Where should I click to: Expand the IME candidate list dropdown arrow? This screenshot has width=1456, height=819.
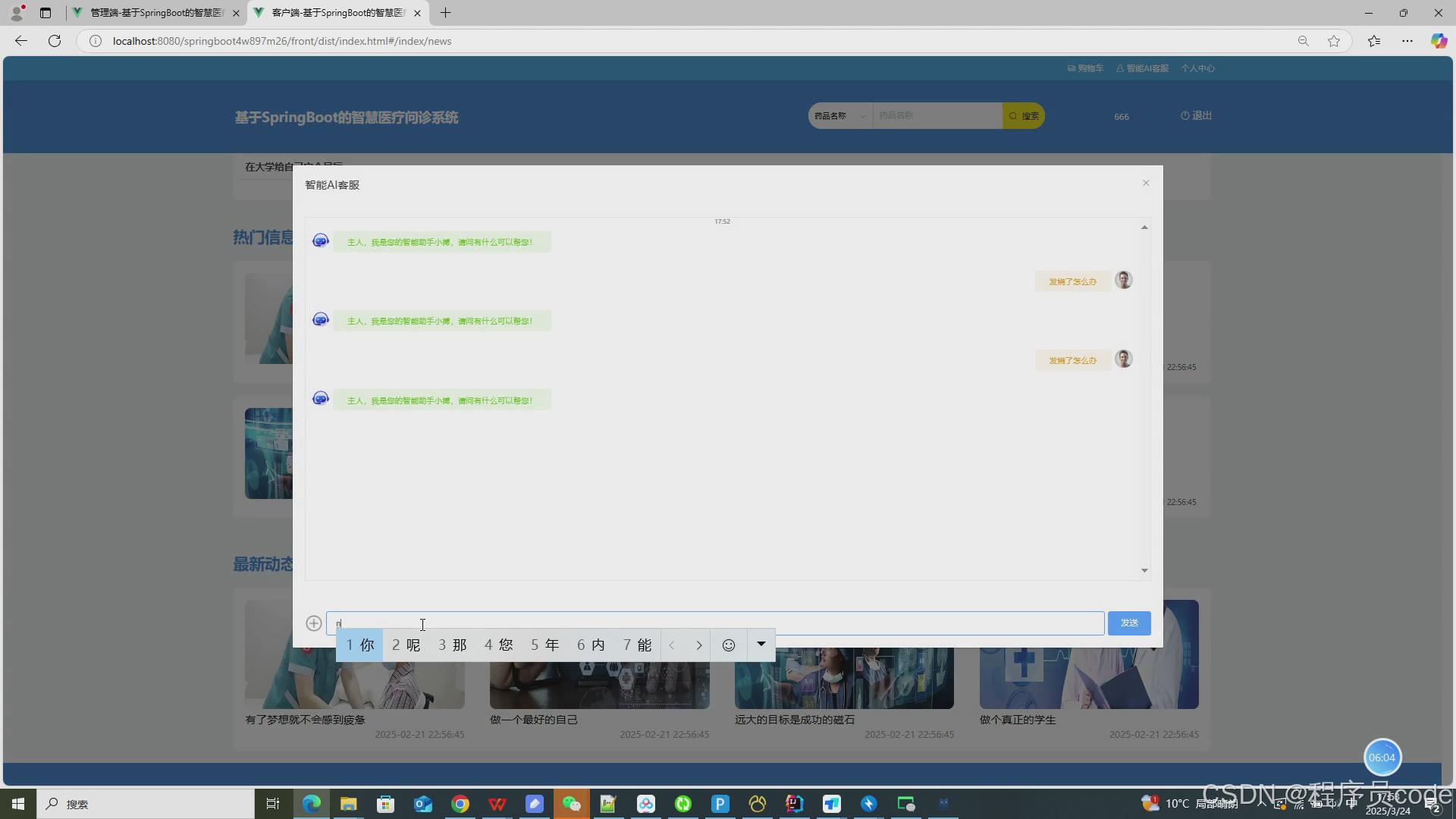(x=761, y=645)
